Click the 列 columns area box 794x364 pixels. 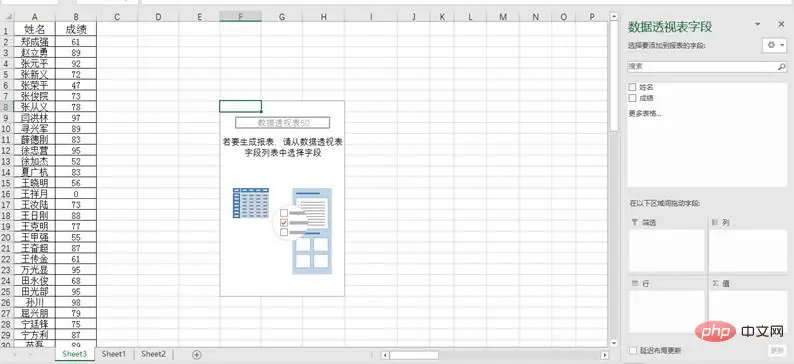(748, 251)
